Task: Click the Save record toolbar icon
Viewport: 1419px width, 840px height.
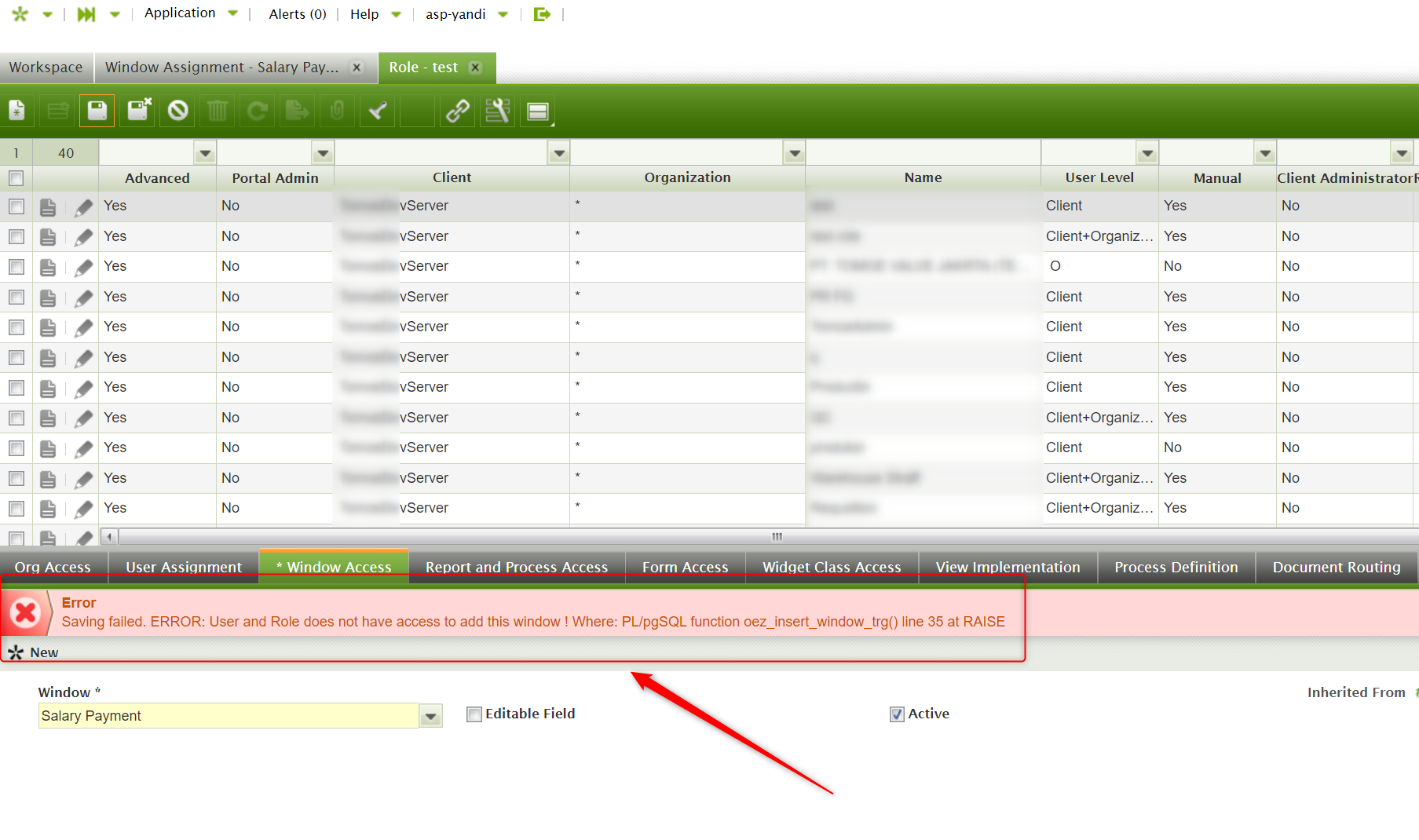Action: click(x=97, y=111)
